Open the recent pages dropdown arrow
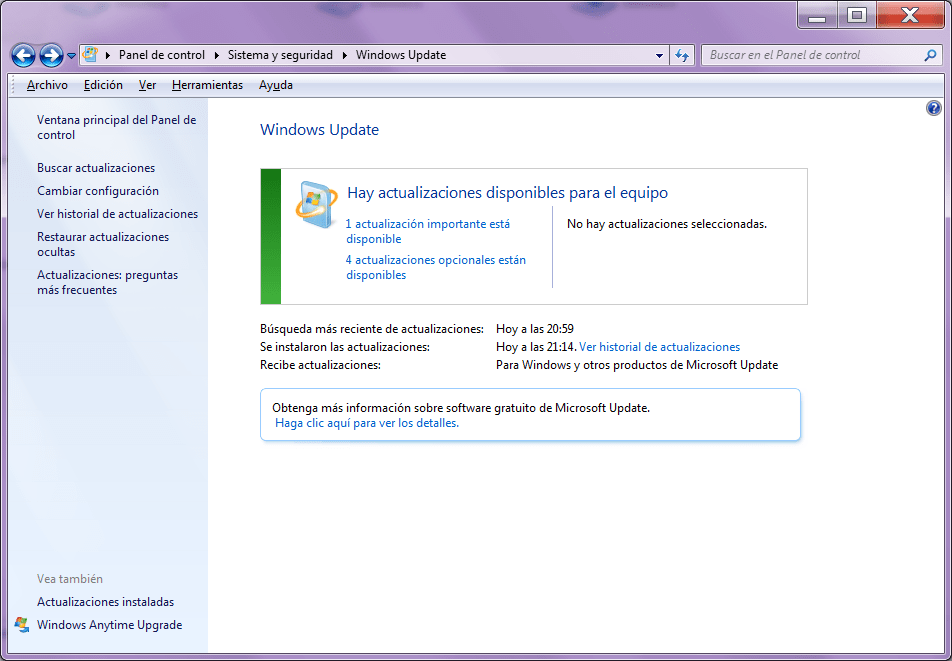Viewport: 952px width, 661px height. (x=71, y=56)
